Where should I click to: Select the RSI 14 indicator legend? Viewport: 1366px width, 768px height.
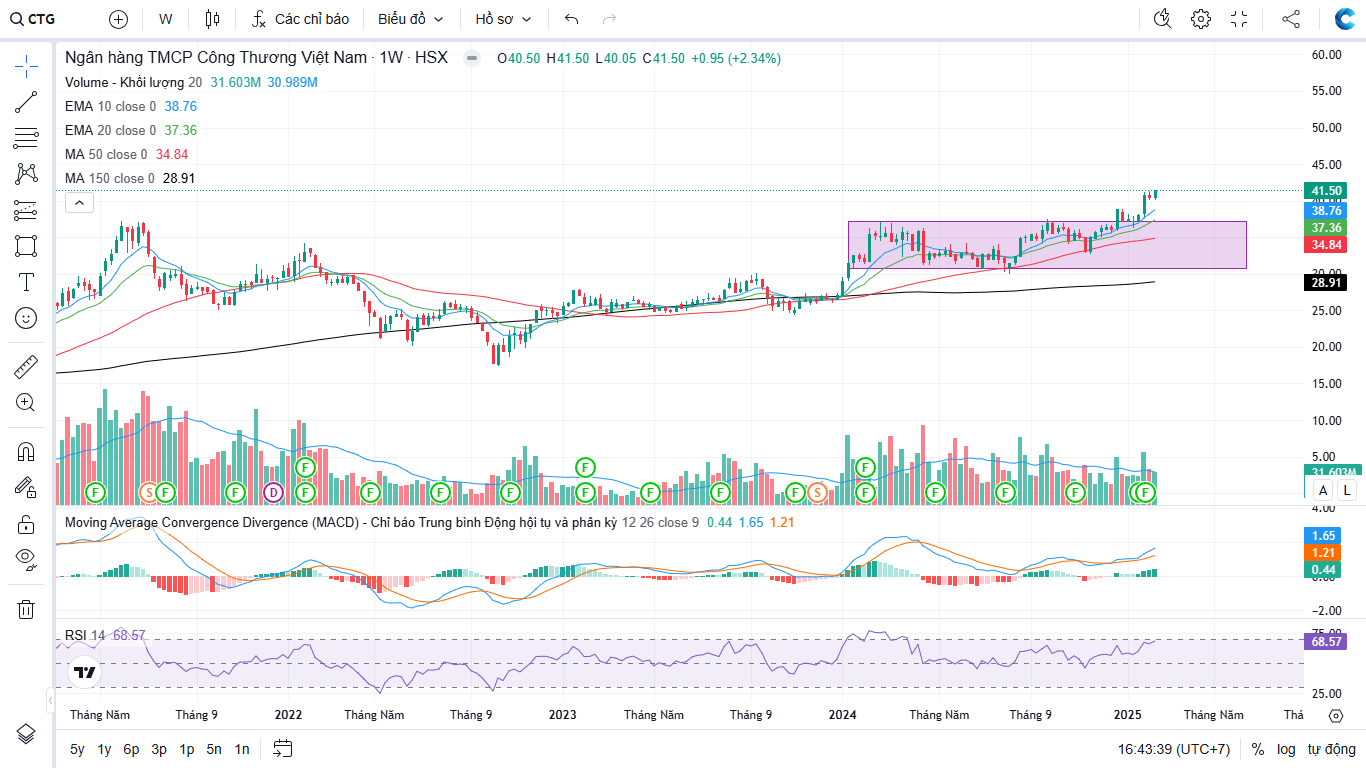(85, 635)
